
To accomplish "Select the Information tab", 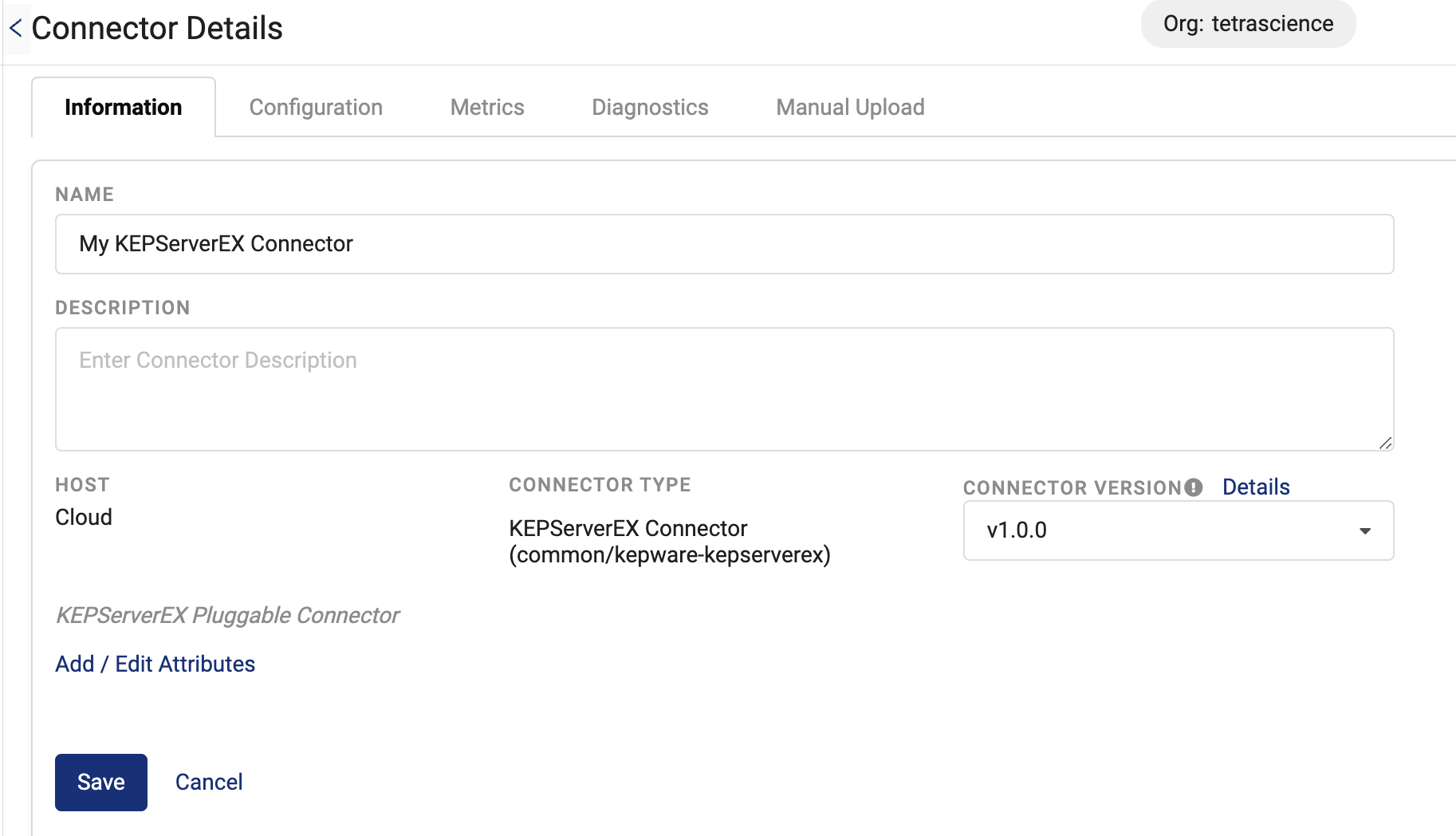I will [124, 107].
